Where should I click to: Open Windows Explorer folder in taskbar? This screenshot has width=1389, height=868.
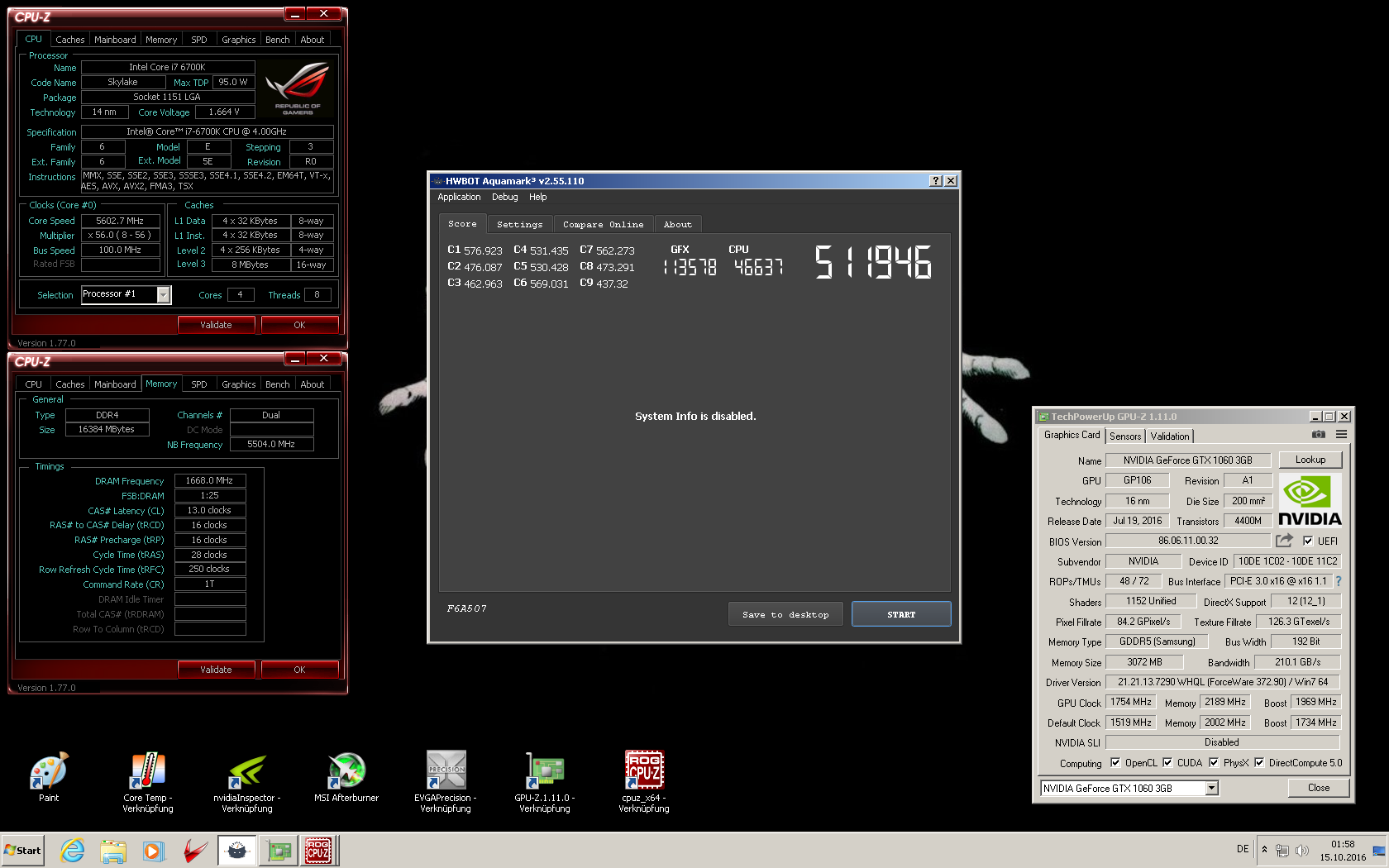(x=113, y=850)
